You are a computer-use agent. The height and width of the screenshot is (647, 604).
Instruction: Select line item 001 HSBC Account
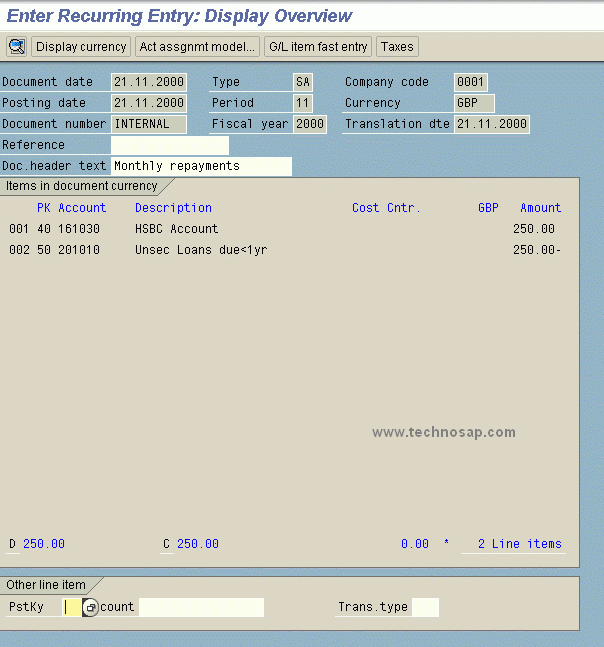tap(176, 229)
